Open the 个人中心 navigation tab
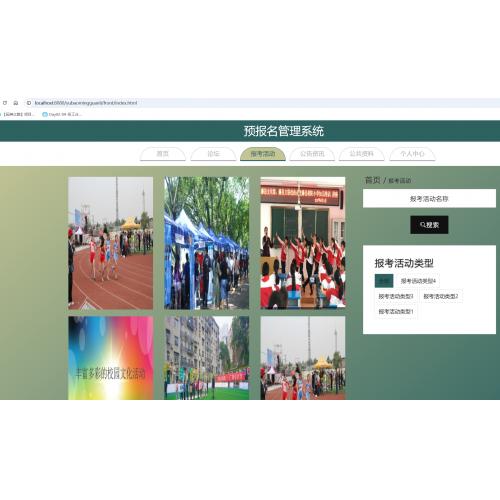The width and height of the screenshot is (500, 500). tap(412, 154)
